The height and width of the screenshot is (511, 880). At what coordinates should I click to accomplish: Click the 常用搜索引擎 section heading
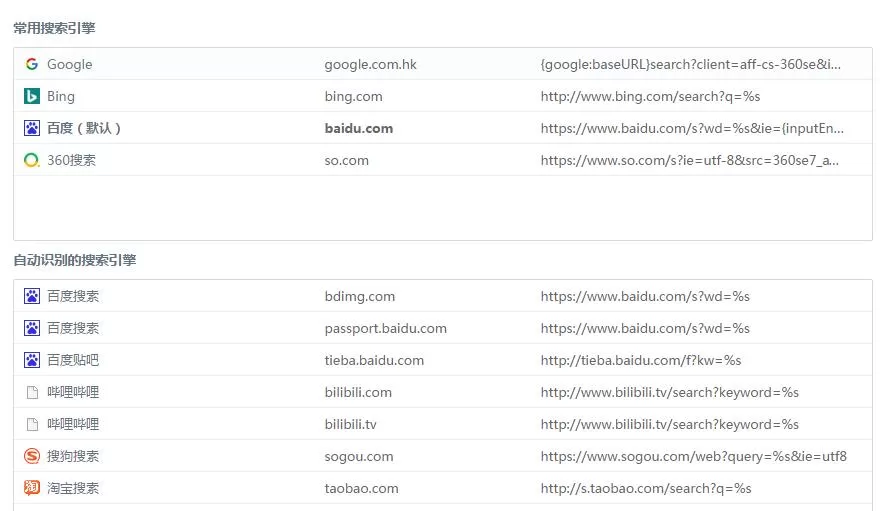54,28
